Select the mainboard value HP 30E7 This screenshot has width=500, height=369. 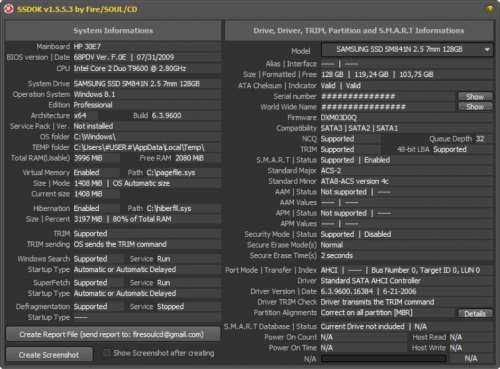click(87, 47)
